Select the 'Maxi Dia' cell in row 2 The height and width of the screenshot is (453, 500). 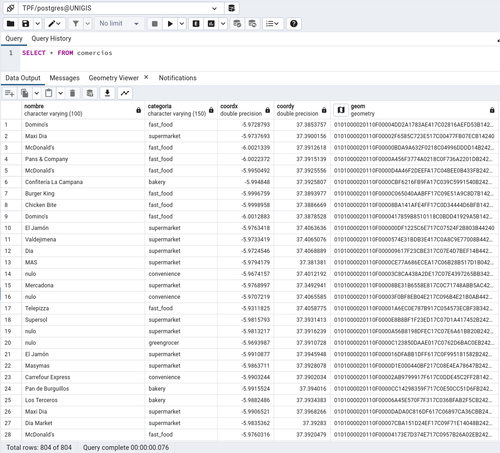83,136
